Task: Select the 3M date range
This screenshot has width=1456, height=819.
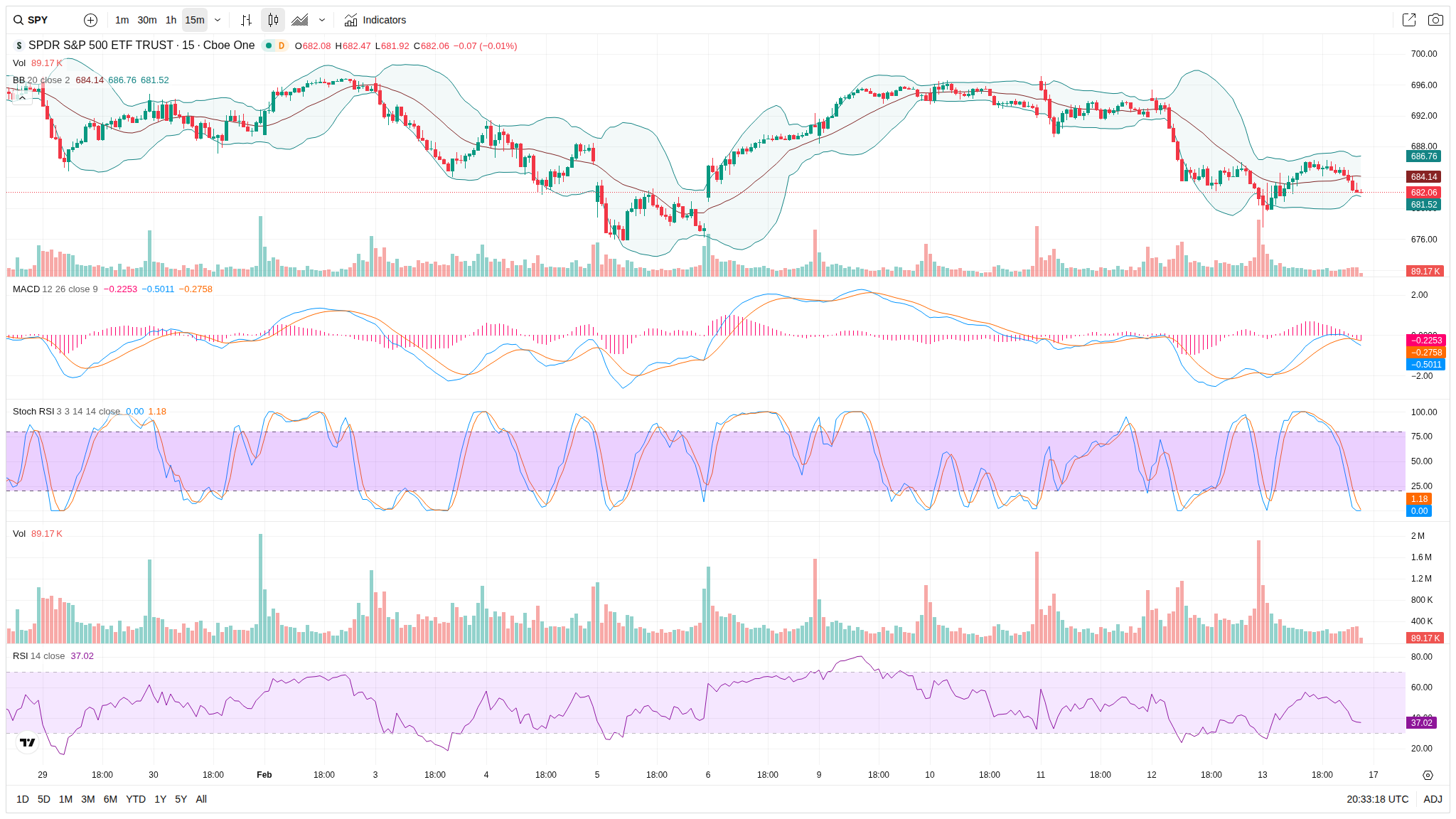Action: 88,799
